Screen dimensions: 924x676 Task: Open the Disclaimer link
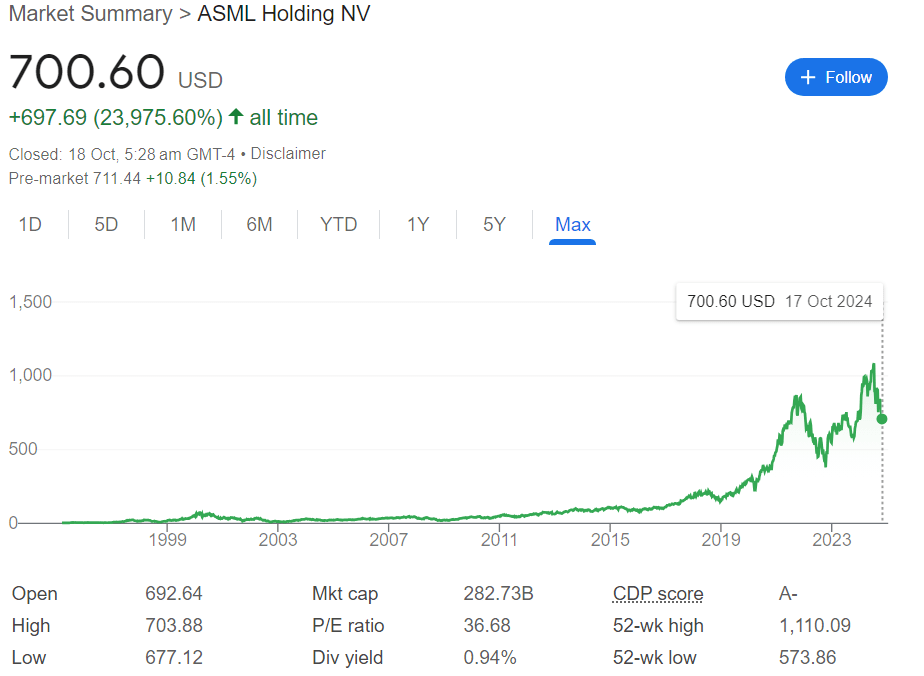tap(288, 153)
